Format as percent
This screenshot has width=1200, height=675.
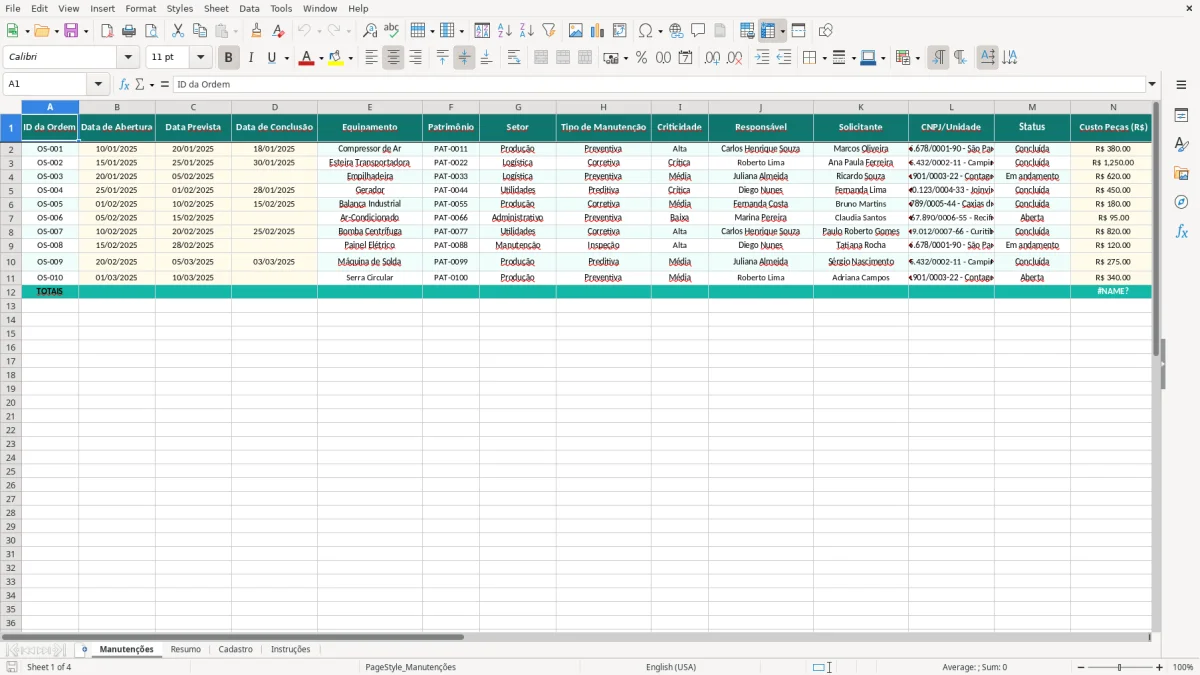(x=641, y=58)
